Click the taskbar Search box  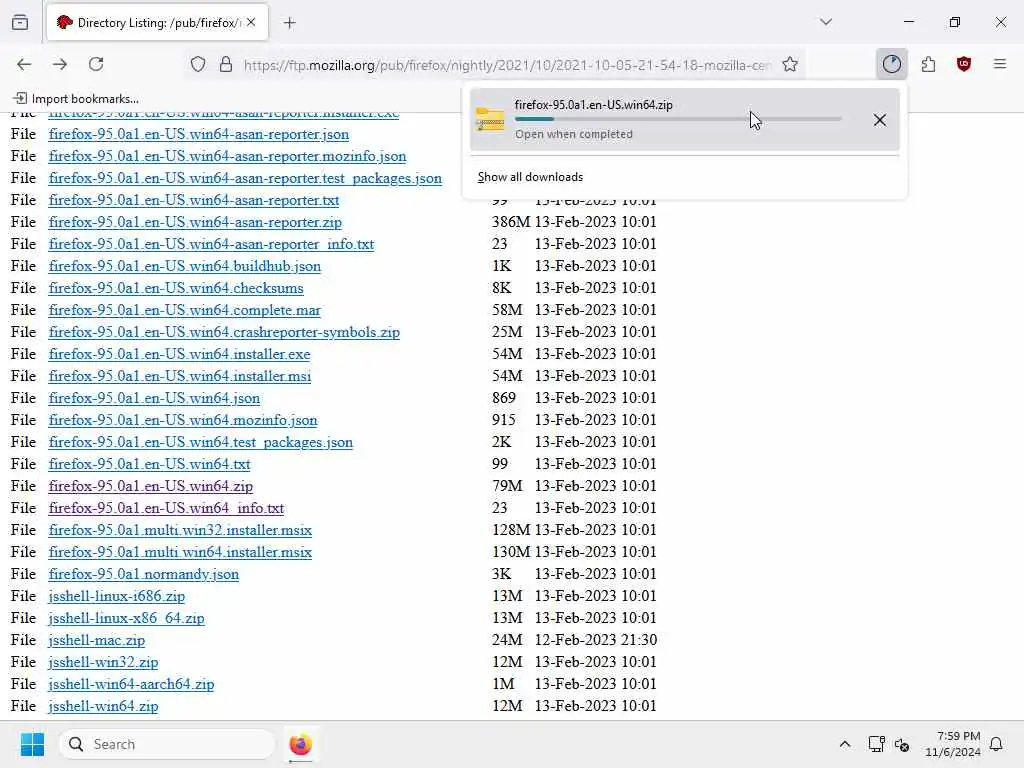(x=167, y=744)
